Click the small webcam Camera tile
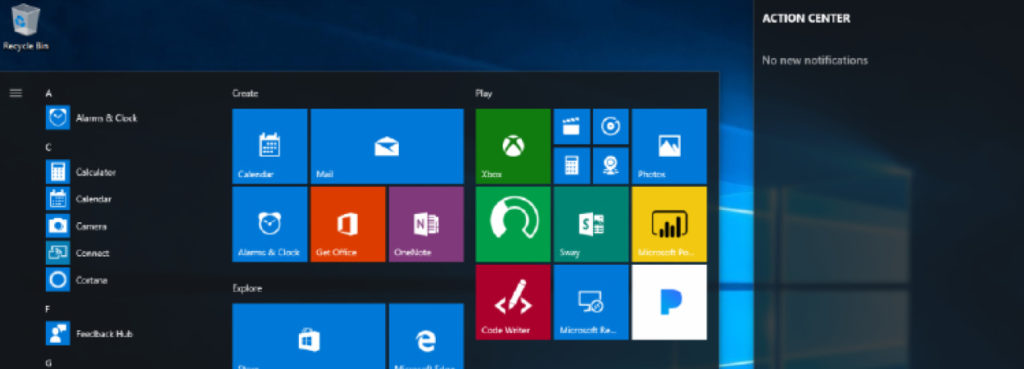 [611, 166]
